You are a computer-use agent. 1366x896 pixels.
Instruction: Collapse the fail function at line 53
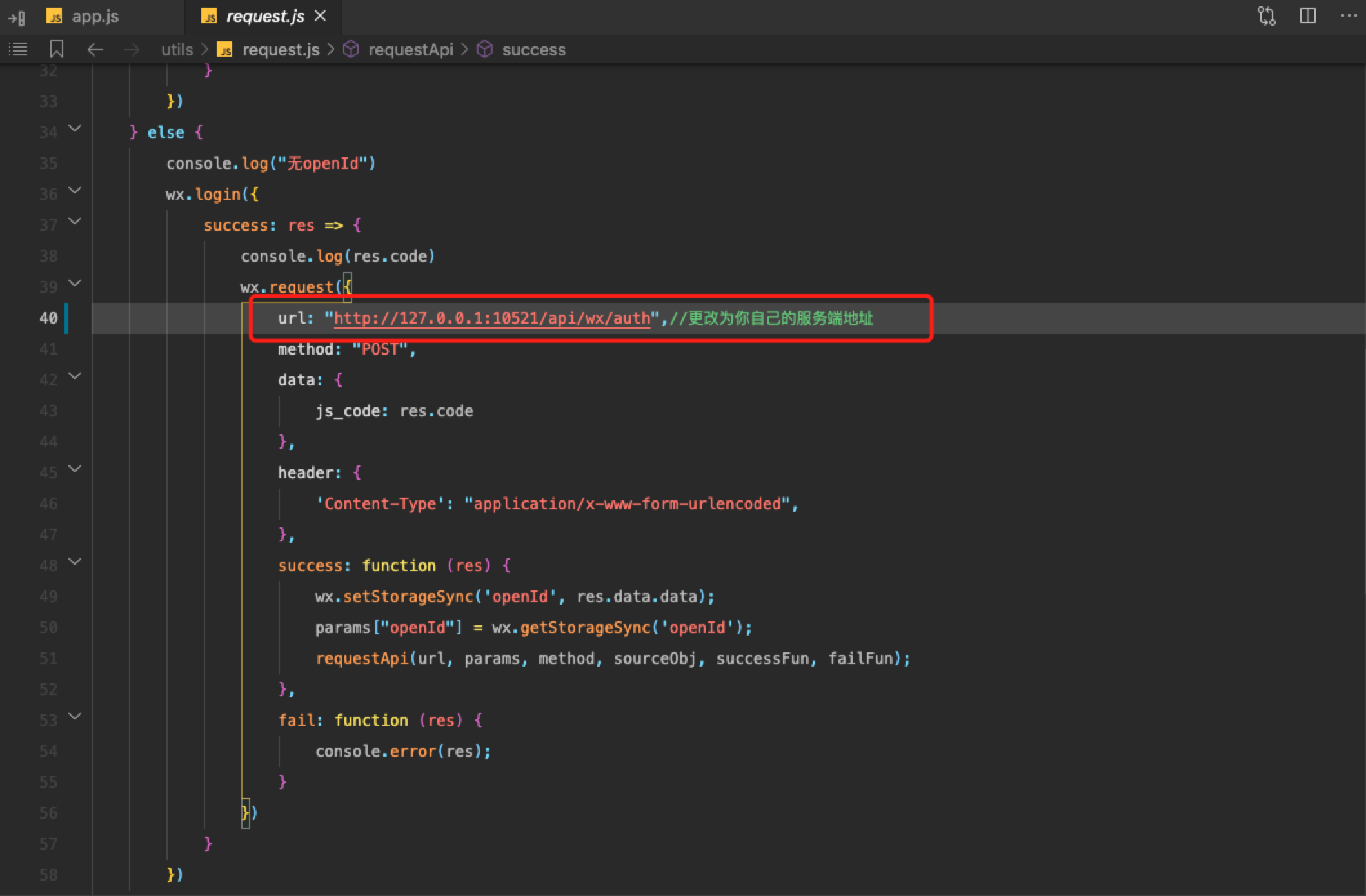click(75, 717)
